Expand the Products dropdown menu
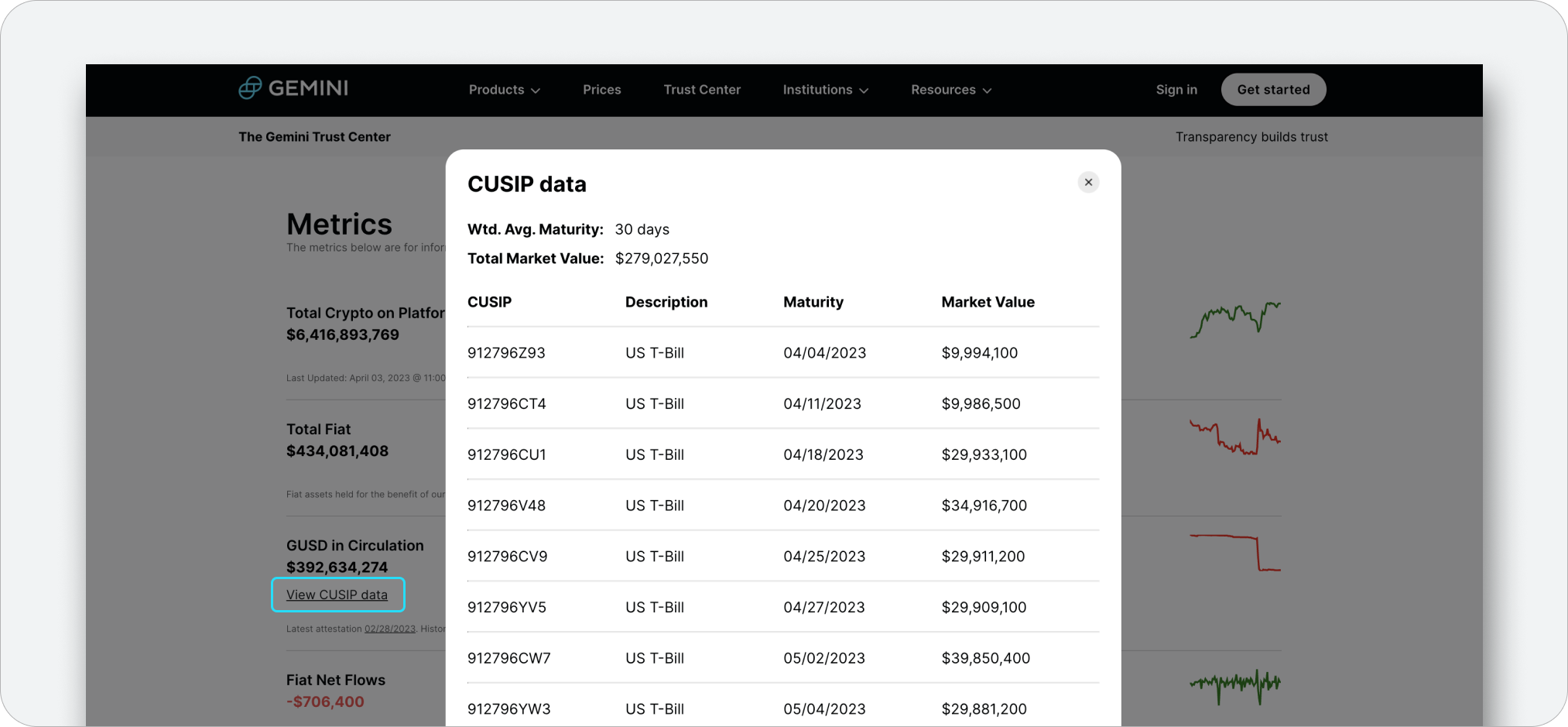1568x727 pixels. click(505, 90)
